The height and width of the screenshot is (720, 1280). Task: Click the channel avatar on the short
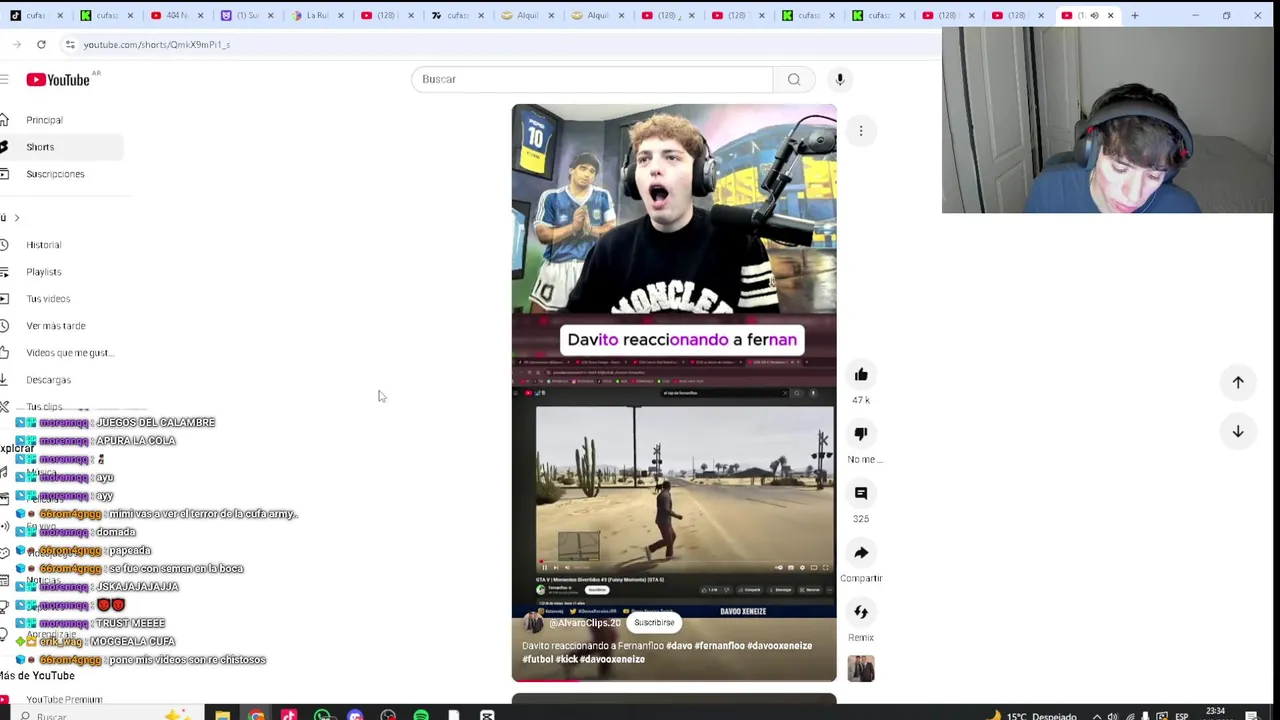point(533,623)
